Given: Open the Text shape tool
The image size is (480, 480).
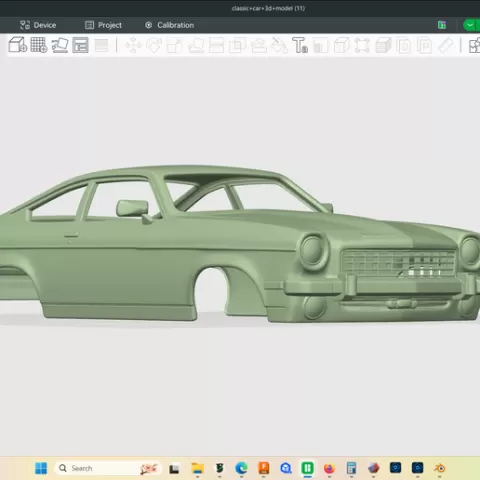Looking at the screenshot, I should coord(300,45).
